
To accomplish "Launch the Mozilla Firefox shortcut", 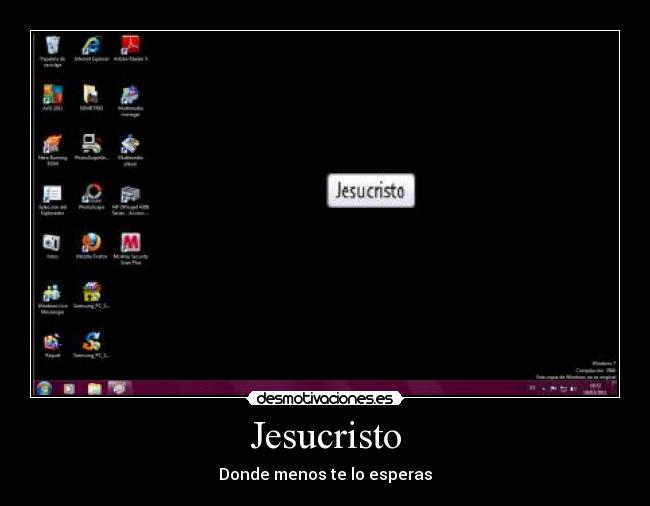I will pyautogui.click(x=92, y=246).
